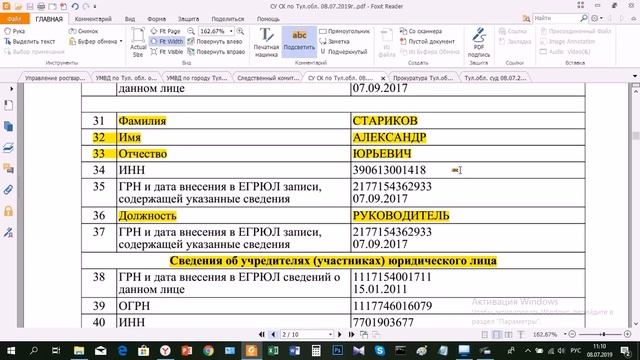This screenshot has width=640, height=360.
Task: Toggle Fit Page view
Action: 165,31
